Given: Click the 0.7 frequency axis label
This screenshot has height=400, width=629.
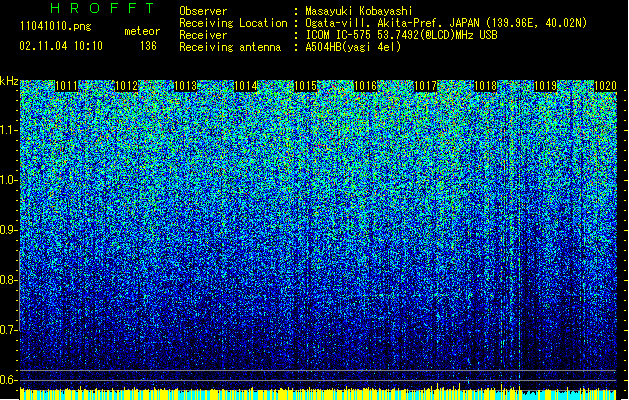Looking at the screenshot, I should [x=9, y=330].
